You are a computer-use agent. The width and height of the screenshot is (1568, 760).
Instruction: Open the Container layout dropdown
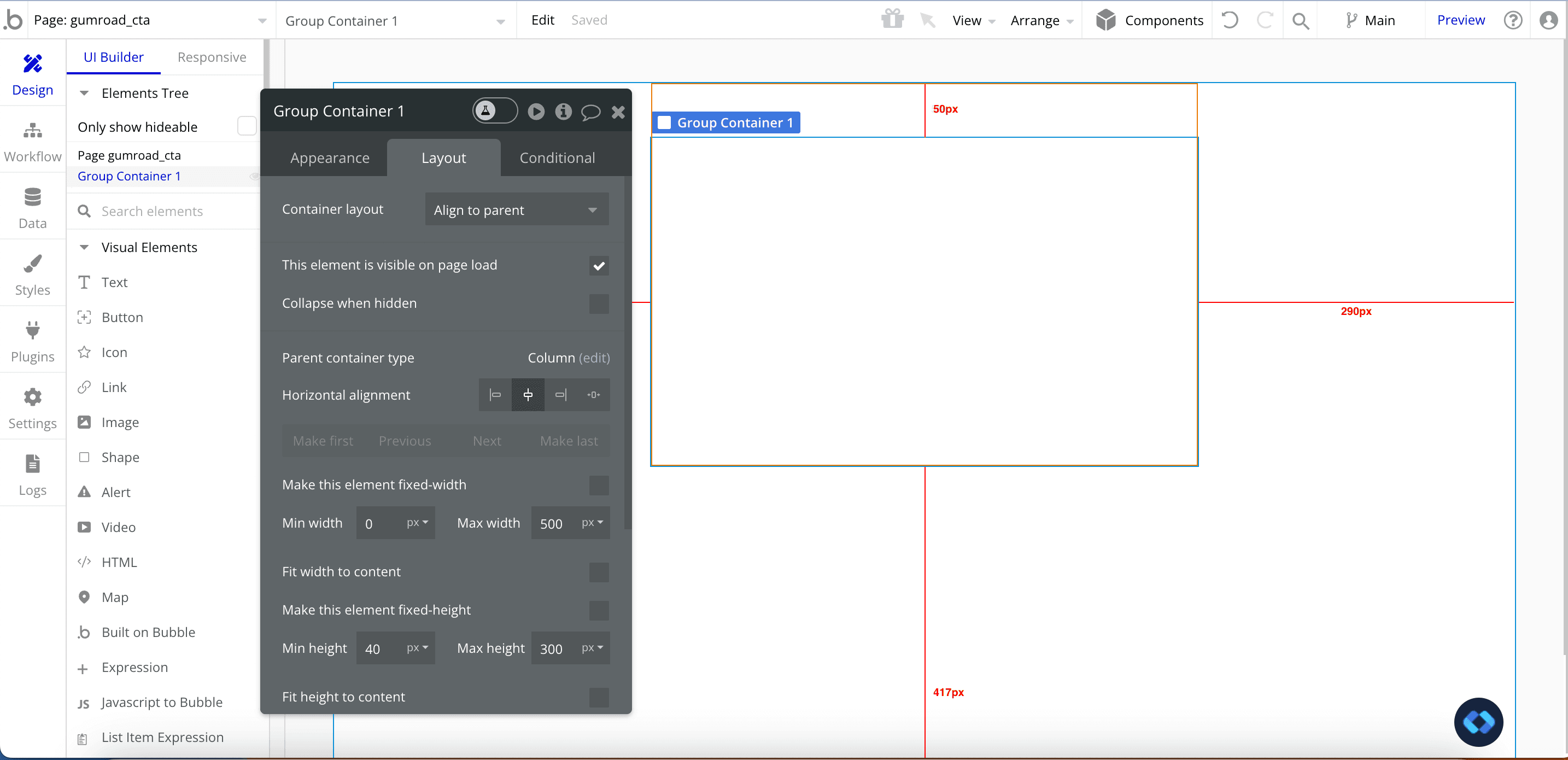point(516,209)
